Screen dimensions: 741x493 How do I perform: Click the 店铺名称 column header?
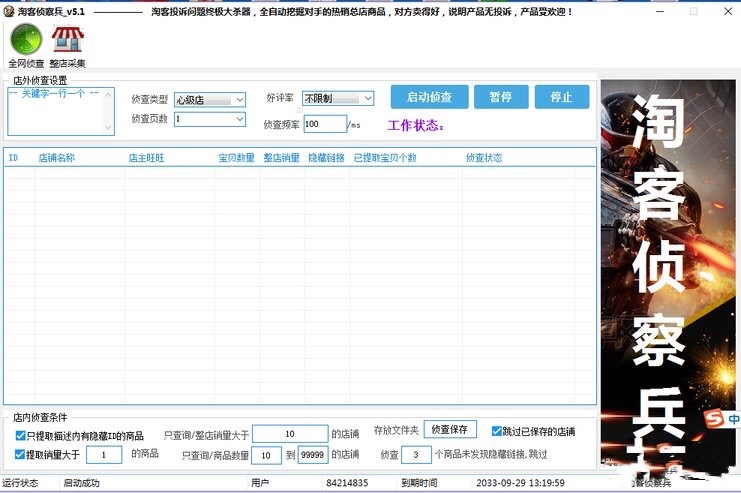tap(56, 158)
